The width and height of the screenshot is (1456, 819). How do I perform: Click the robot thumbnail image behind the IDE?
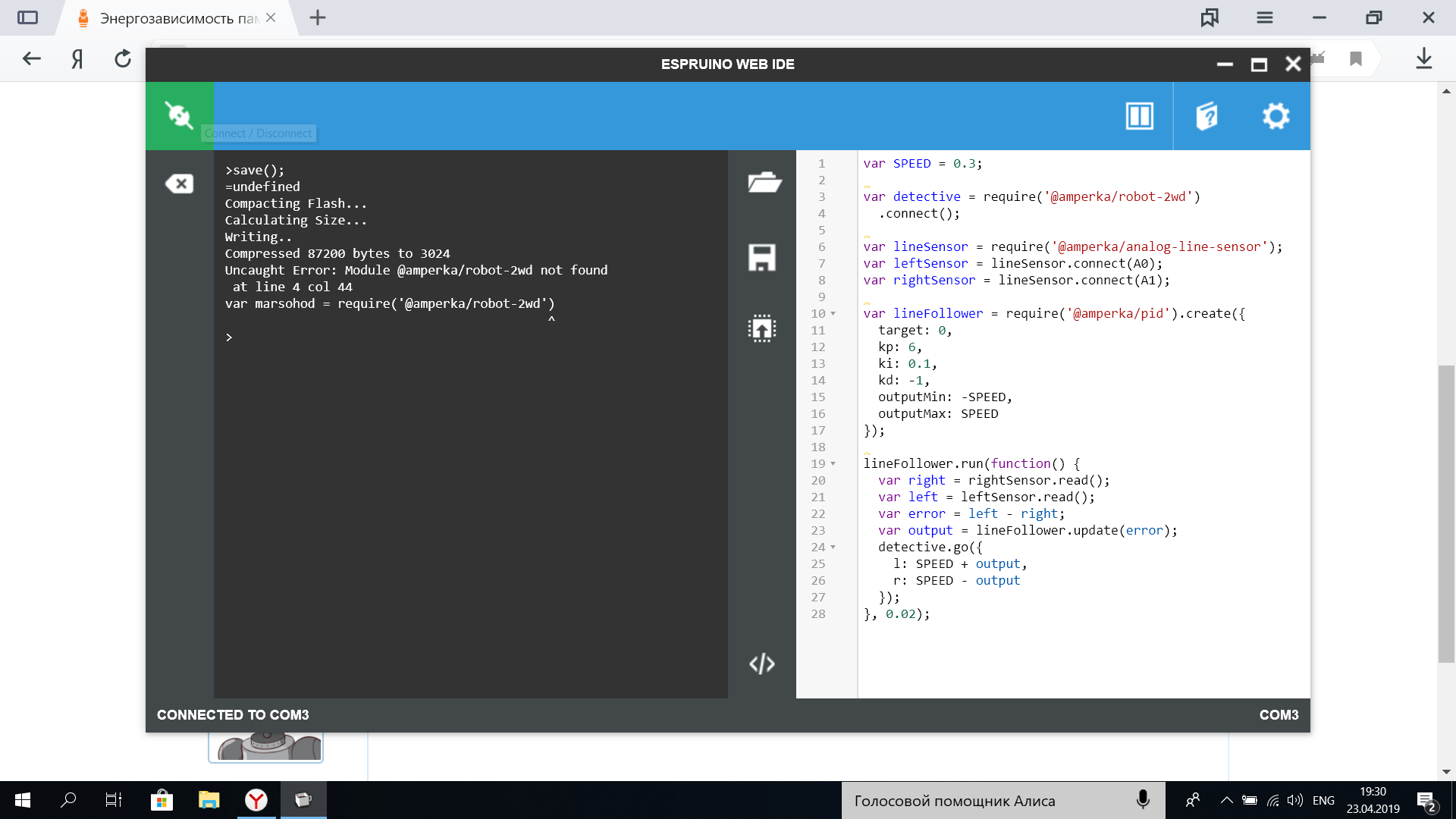265,746
